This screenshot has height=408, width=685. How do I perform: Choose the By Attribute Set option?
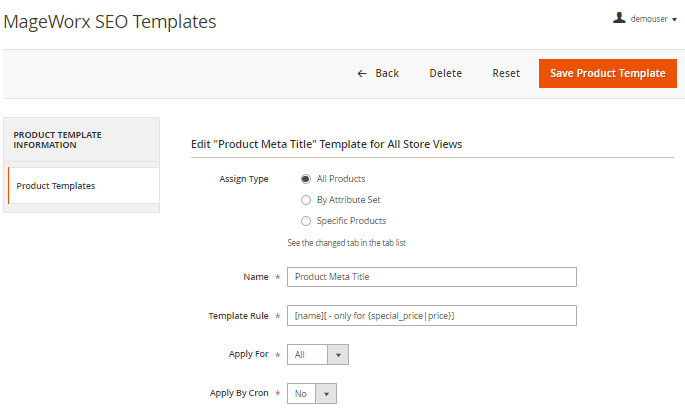pos(306,200)
